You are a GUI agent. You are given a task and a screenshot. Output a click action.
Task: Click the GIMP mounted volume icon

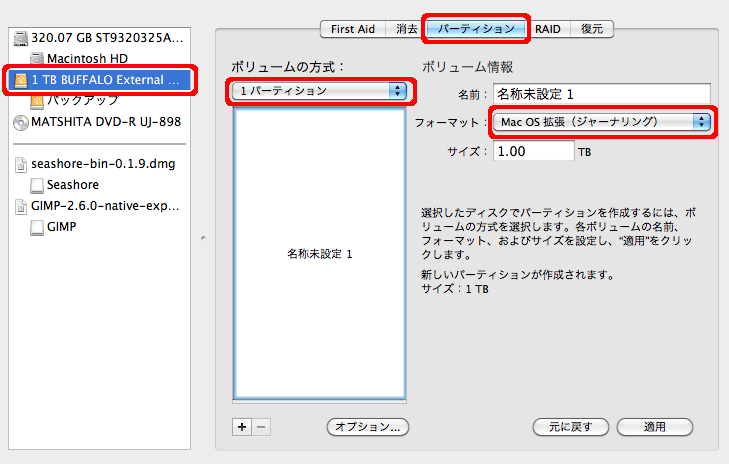tap(37, 227)
